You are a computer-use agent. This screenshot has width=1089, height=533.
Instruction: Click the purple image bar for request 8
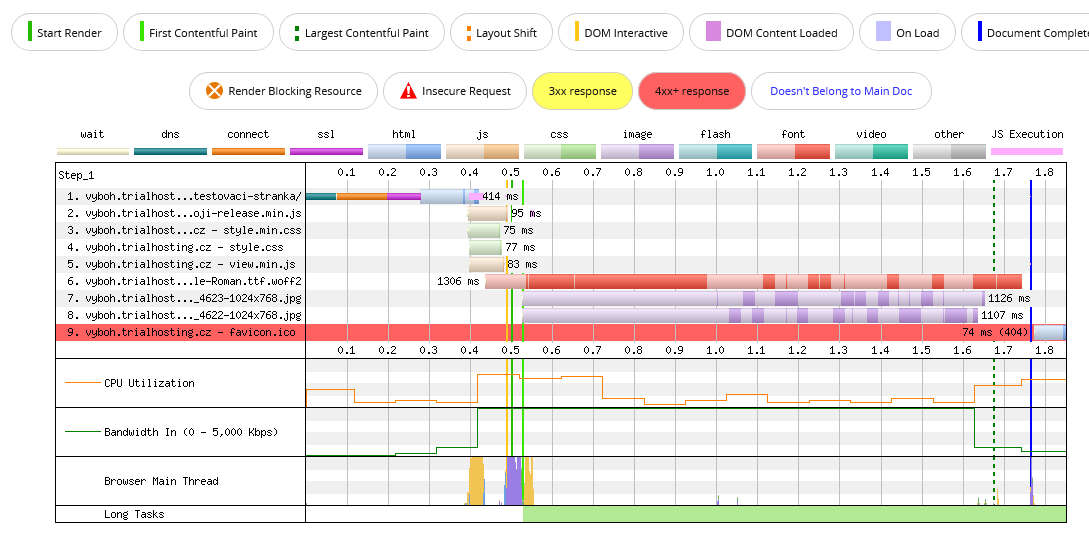750,315
